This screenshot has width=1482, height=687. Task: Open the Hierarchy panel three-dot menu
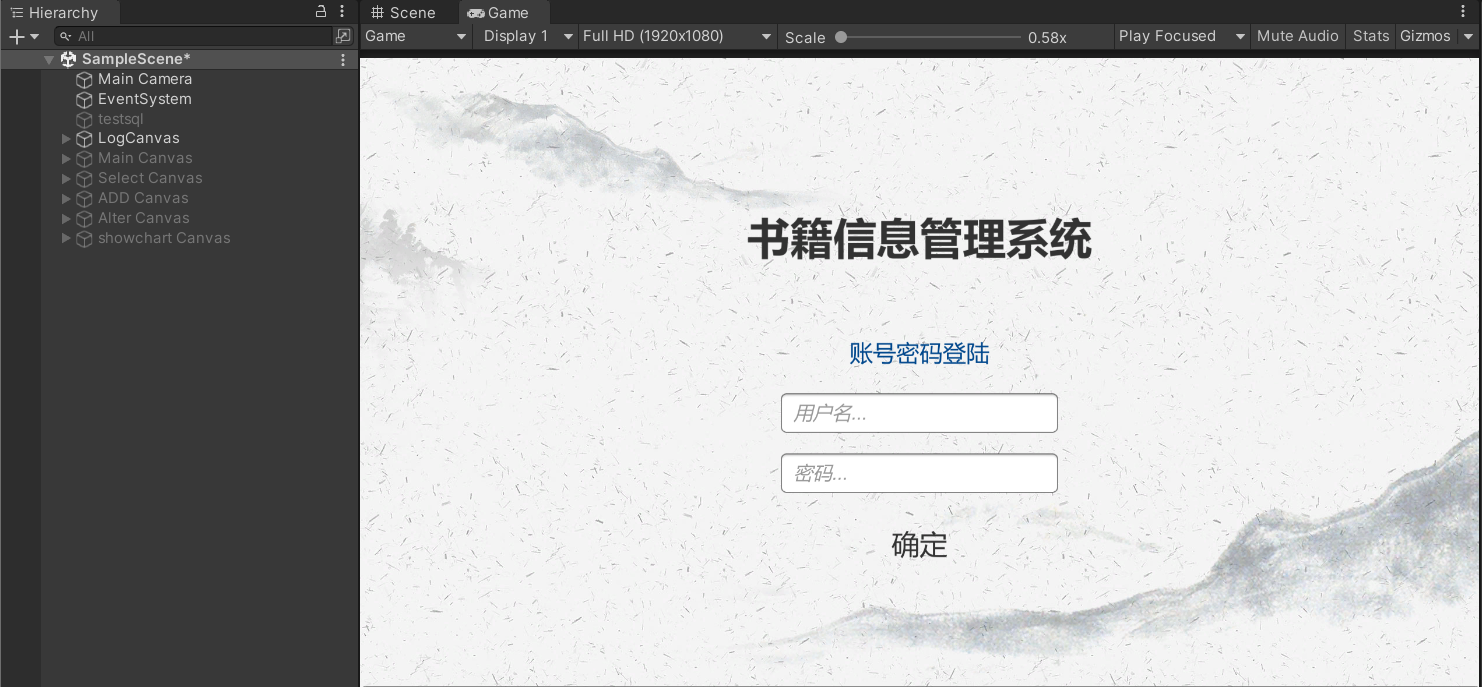pos(343,12)
